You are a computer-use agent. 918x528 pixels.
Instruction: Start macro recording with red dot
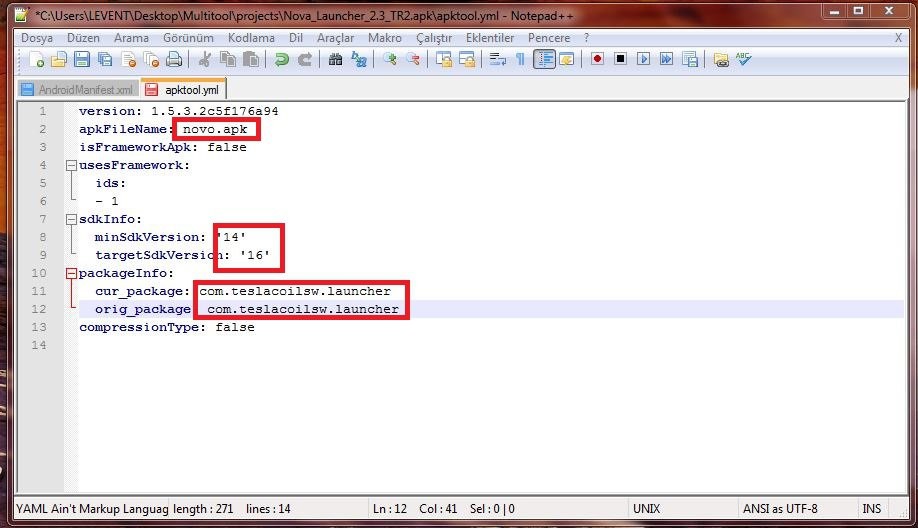[597, 59]
